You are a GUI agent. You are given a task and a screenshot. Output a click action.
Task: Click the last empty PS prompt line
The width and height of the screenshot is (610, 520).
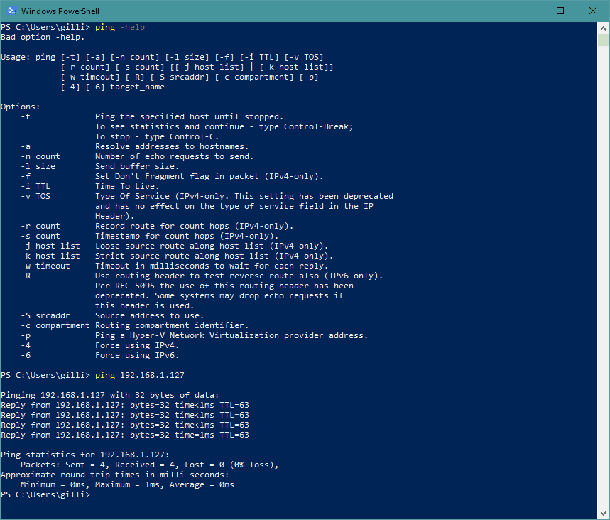45,495
